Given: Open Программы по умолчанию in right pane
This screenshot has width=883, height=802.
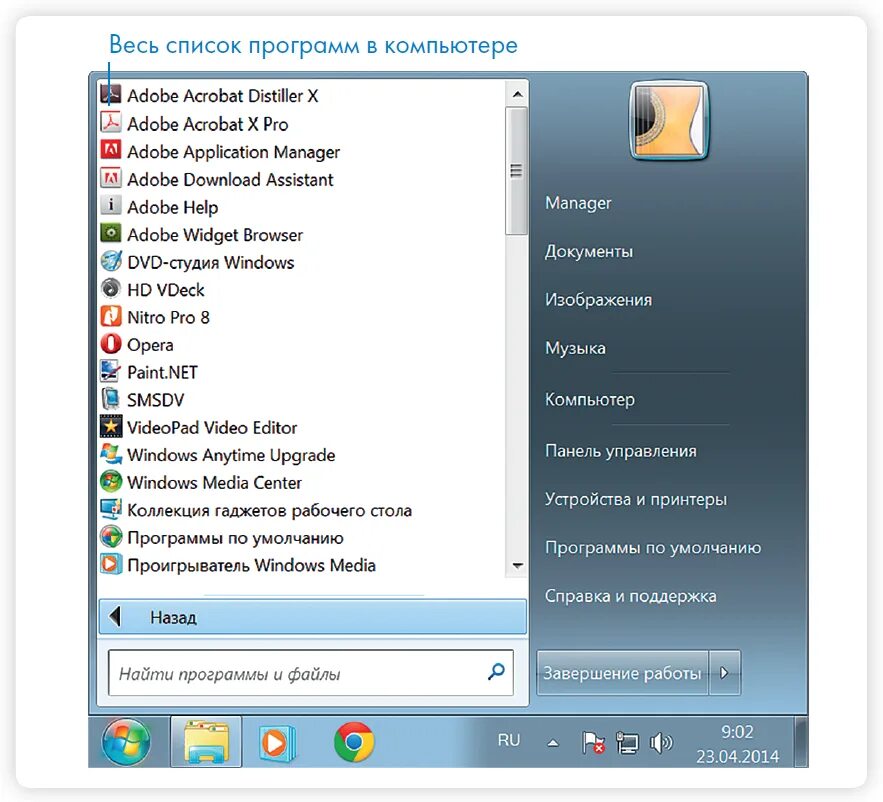Looking at the screenshot, I should pyautogui.click(x=653, y=547).
